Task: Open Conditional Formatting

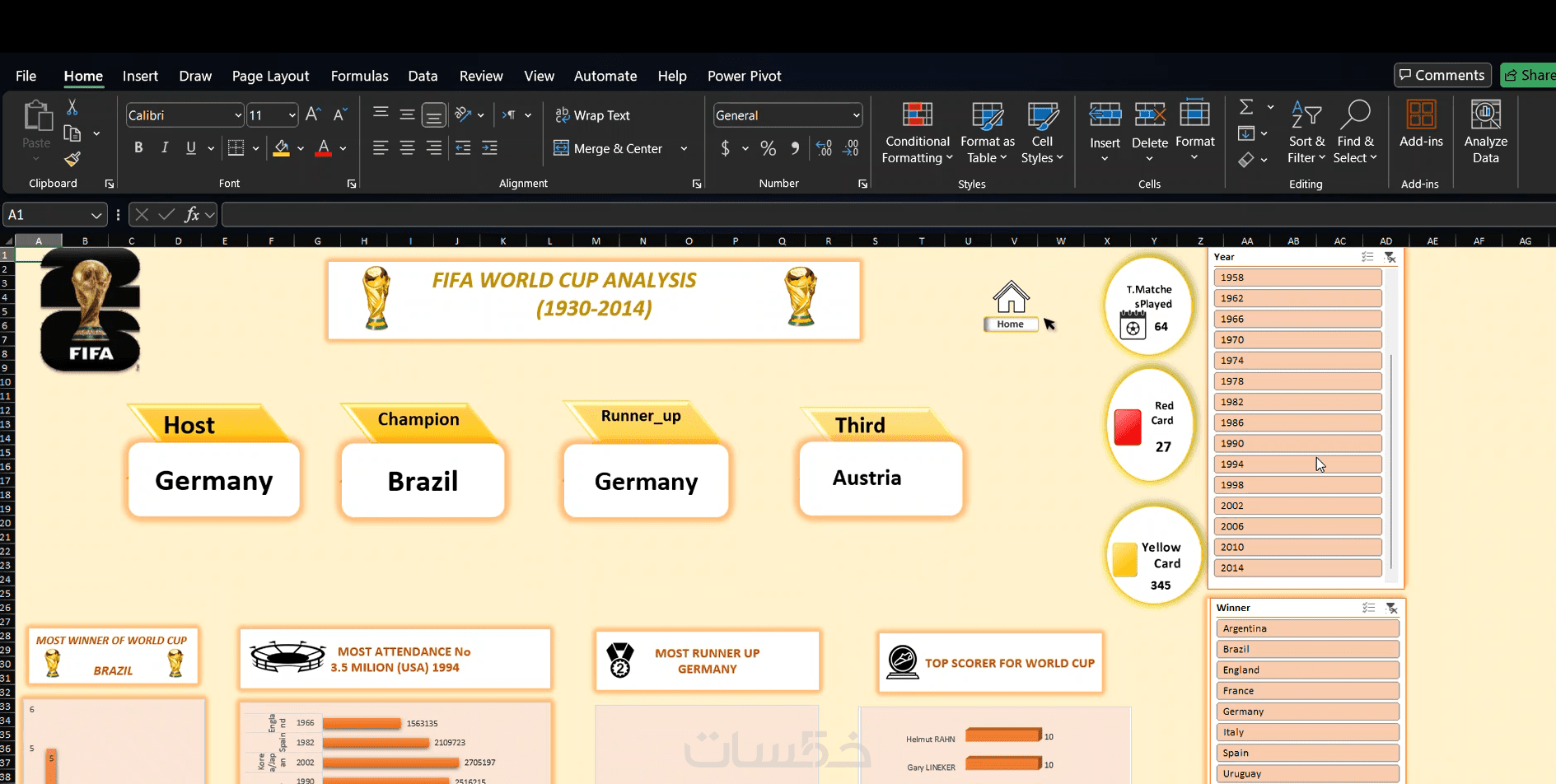Action: [x=917, y=133]
